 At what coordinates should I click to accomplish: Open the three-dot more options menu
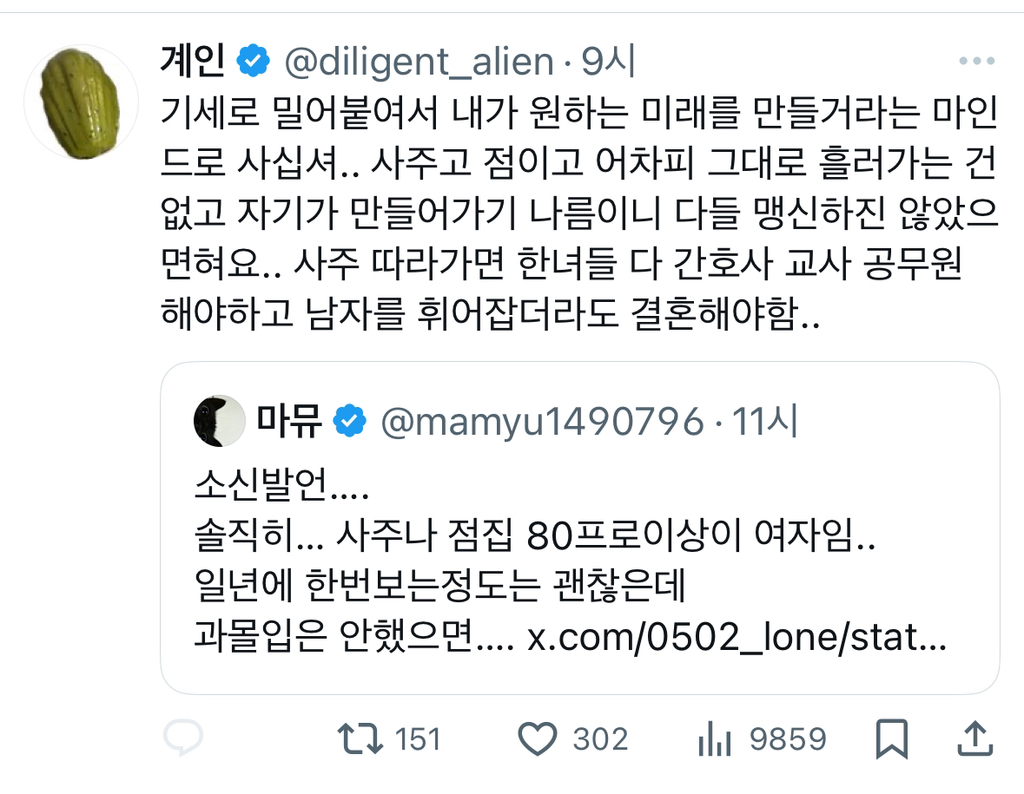pos(976,62)
